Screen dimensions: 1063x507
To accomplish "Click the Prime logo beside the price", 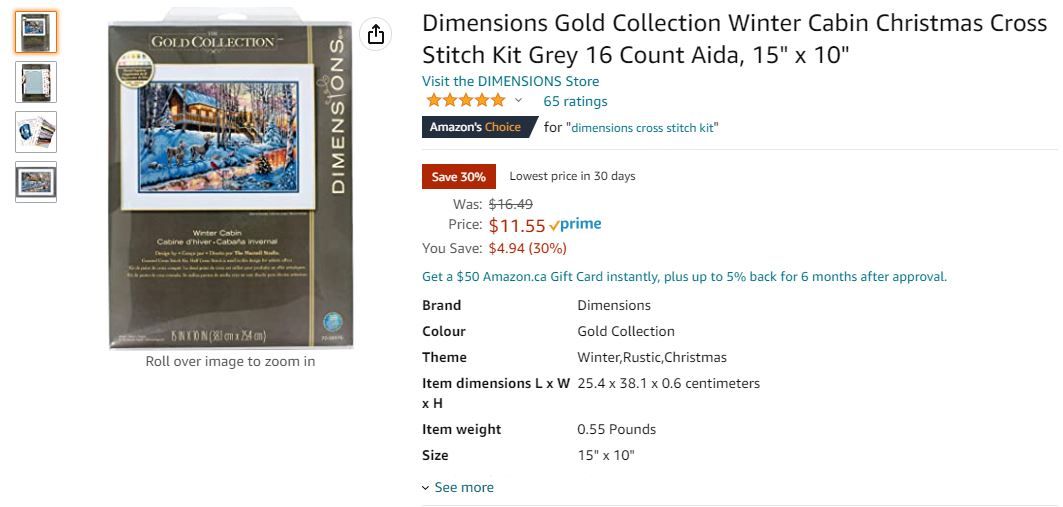I will click(x=575, y=225).
